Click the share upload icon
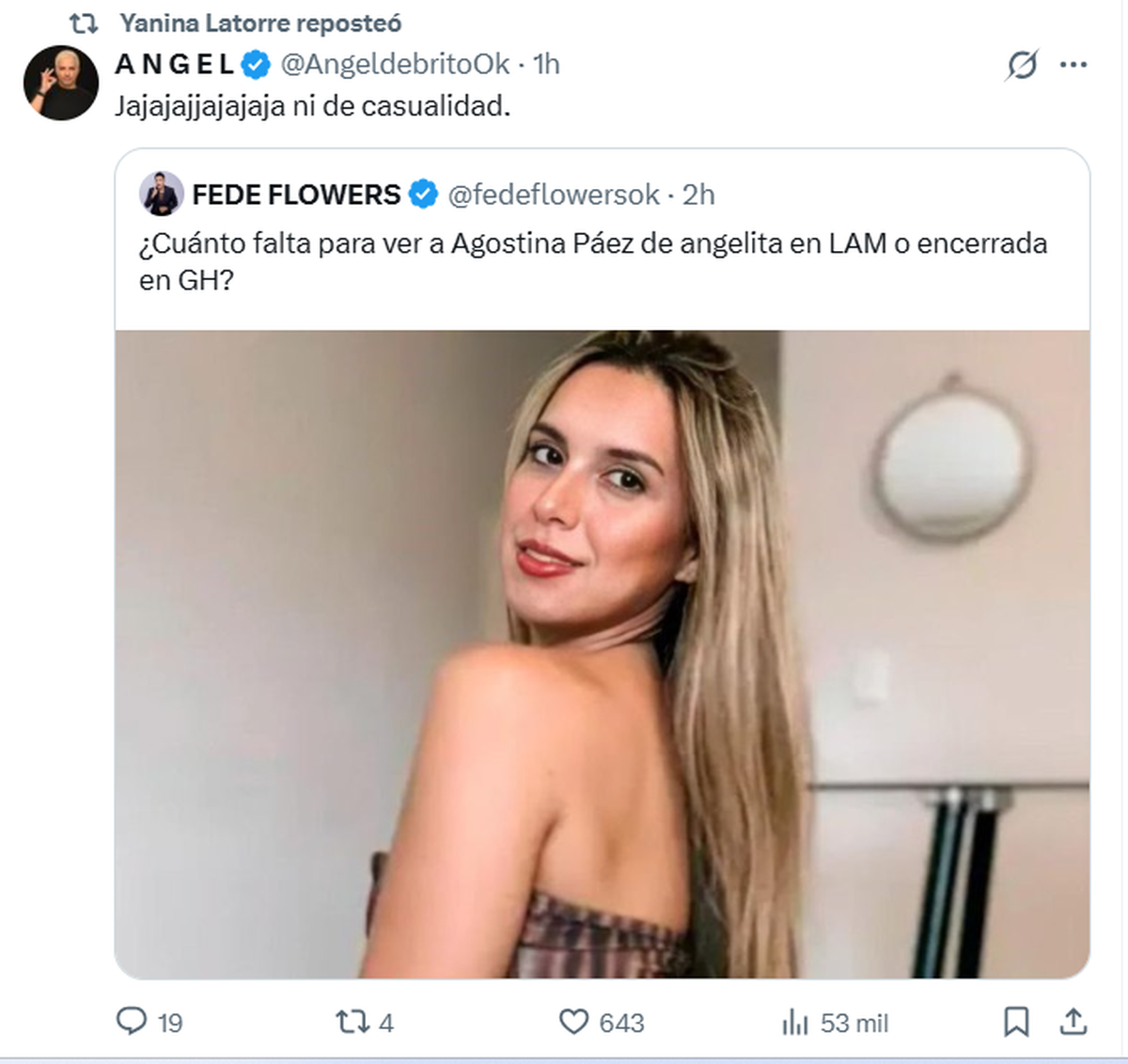Image resolution: width=1128 pixels, height=1064 pixels. (1073, 1021)
